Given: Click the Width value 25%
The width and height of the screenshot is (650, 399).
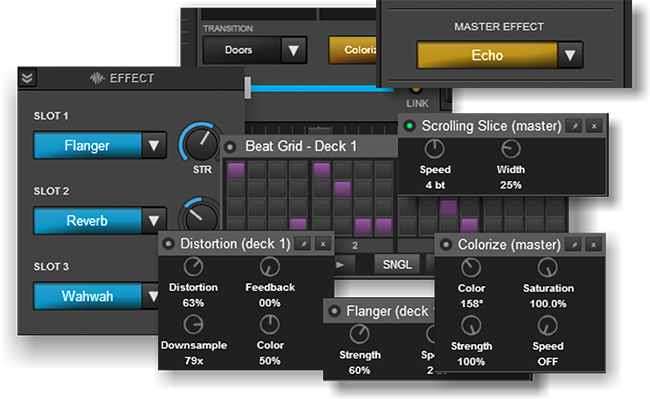Looking at the screenshot, I should click(511, 185).
